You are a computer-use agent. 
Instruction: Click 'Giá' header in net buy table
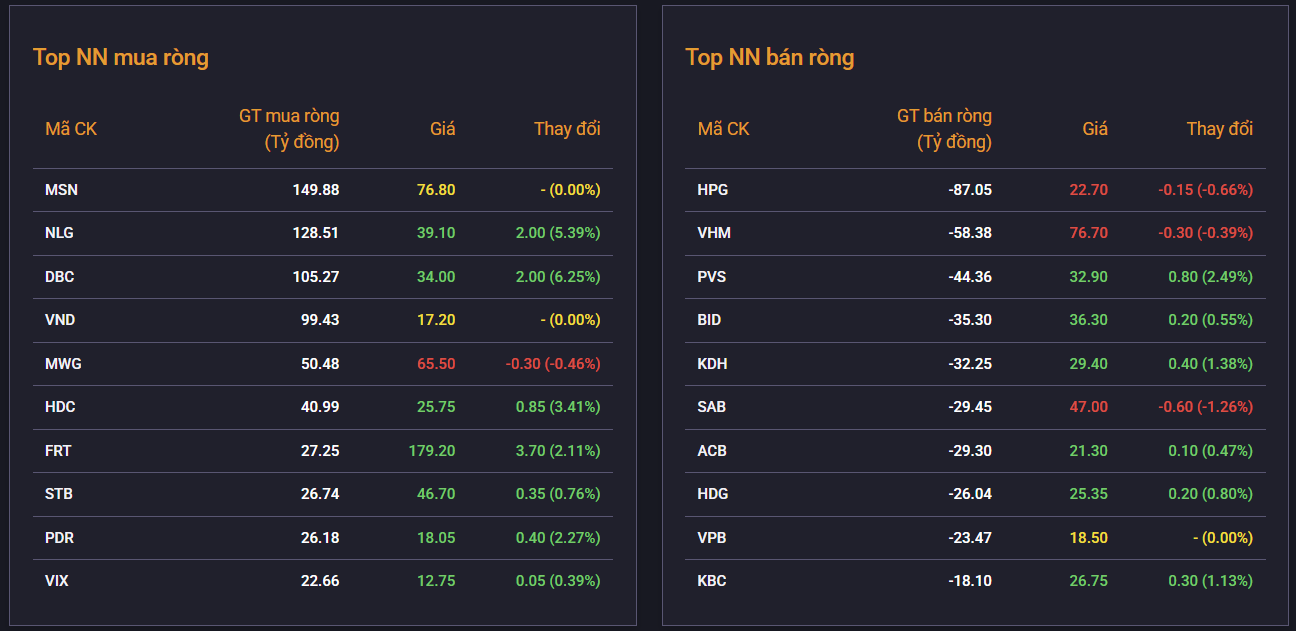443,129
